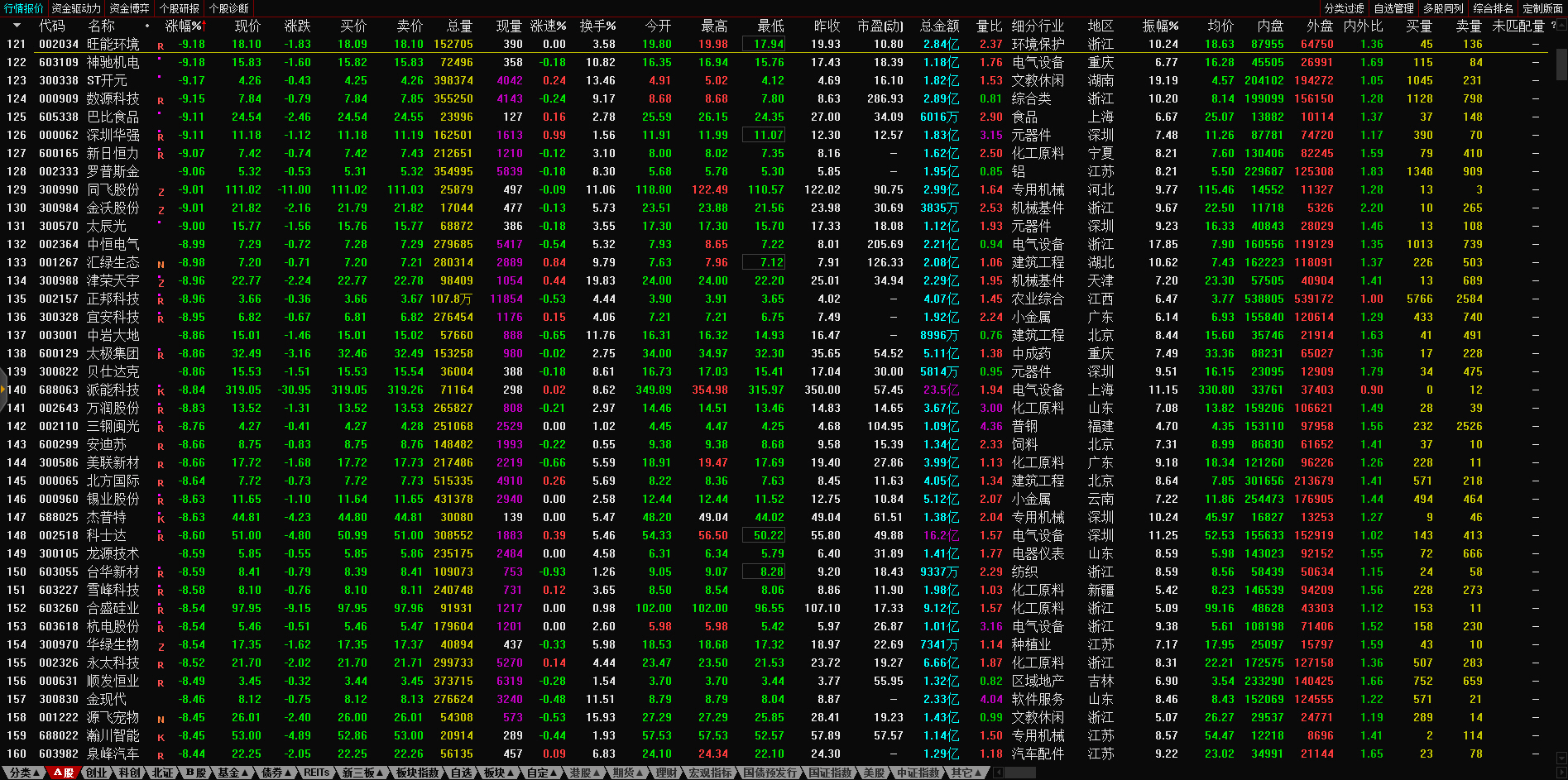The image size is (1568, 780).
Task: Open the dropdown arrow before 代码 column
Action: tap(17, 26)
